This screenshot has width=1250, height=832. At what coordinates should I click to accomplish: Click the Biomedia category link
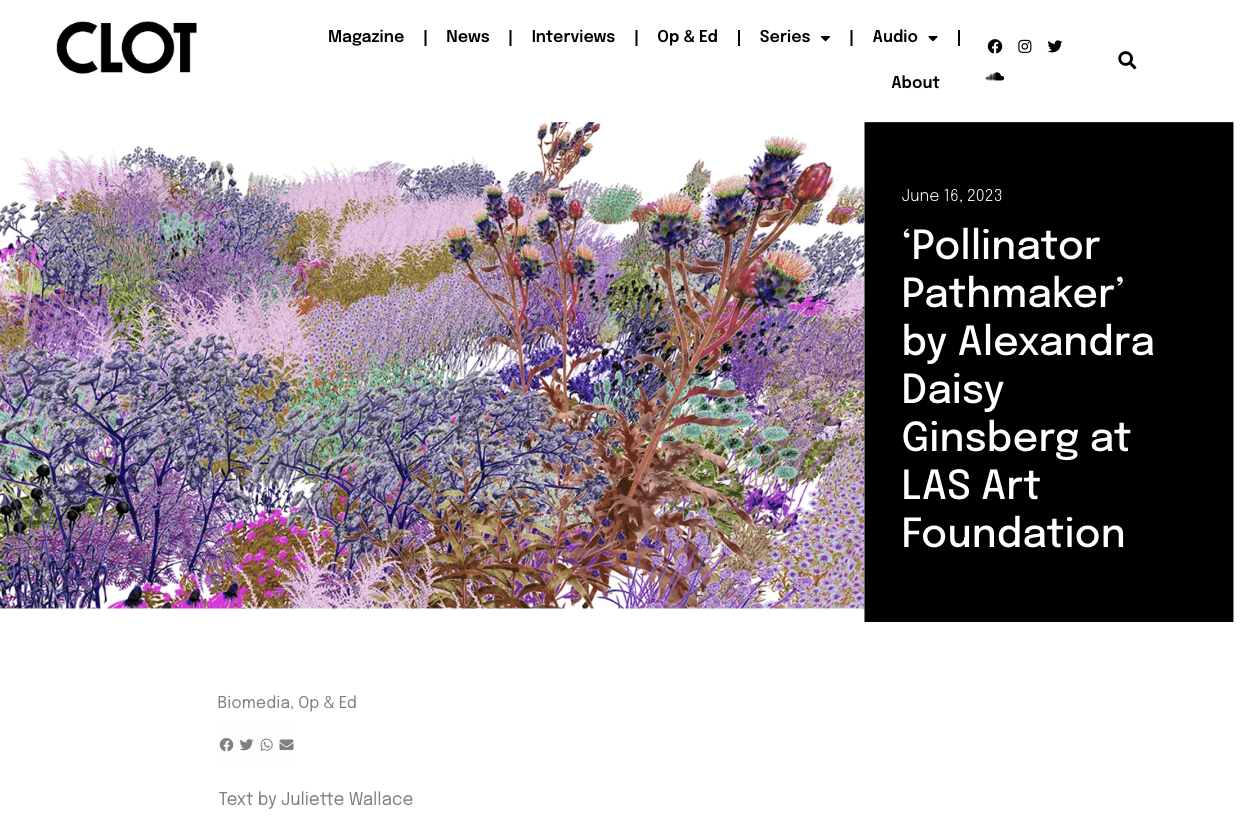253,703
